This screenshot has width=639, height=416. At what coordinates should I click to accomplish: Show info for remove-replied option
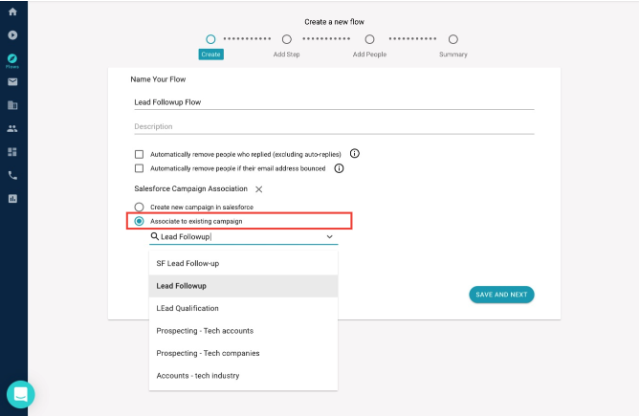coord(355,154)
